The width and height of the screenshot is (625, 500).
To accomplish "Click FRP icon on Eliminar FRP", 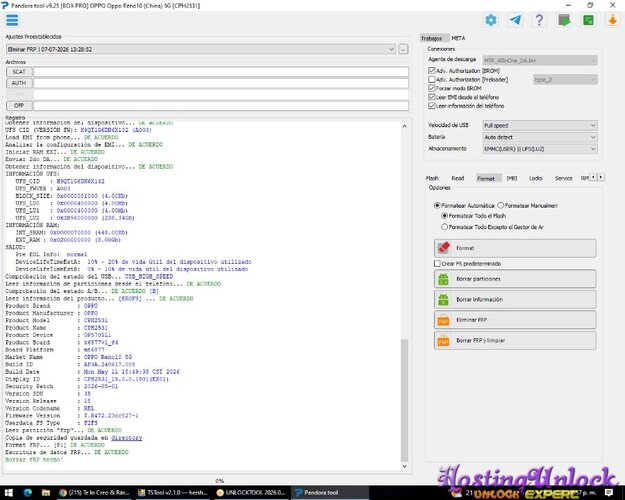I will coord(443,320).
